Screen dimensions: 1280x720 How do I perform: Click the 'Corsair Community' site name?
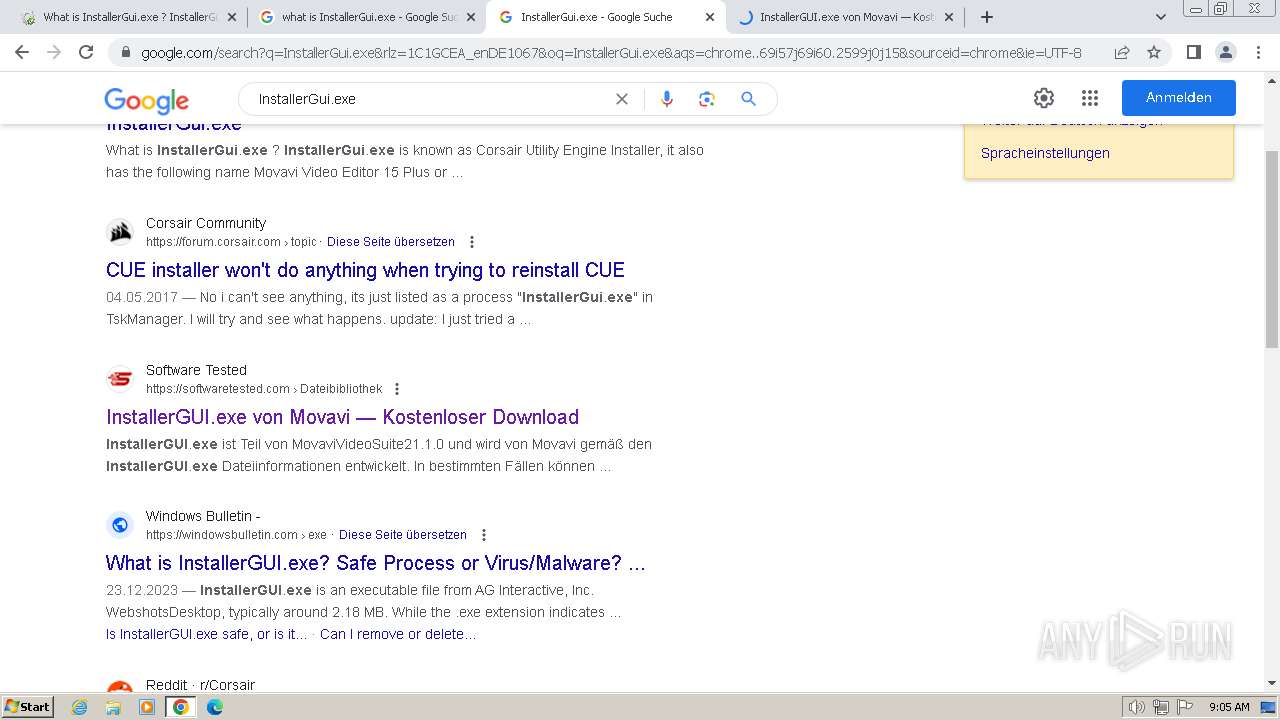[206, 223]
